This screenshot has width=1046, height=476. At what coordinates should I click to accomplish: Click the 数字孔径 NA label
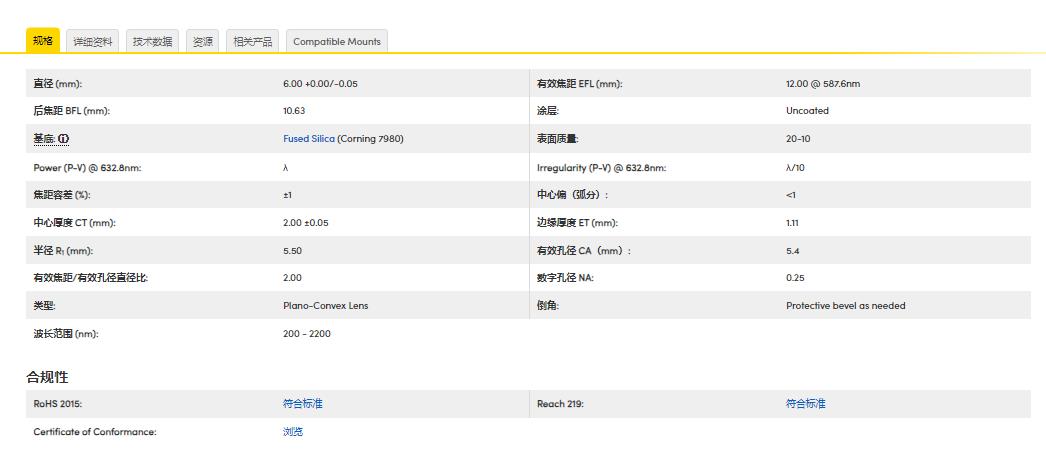click(565, 278)
